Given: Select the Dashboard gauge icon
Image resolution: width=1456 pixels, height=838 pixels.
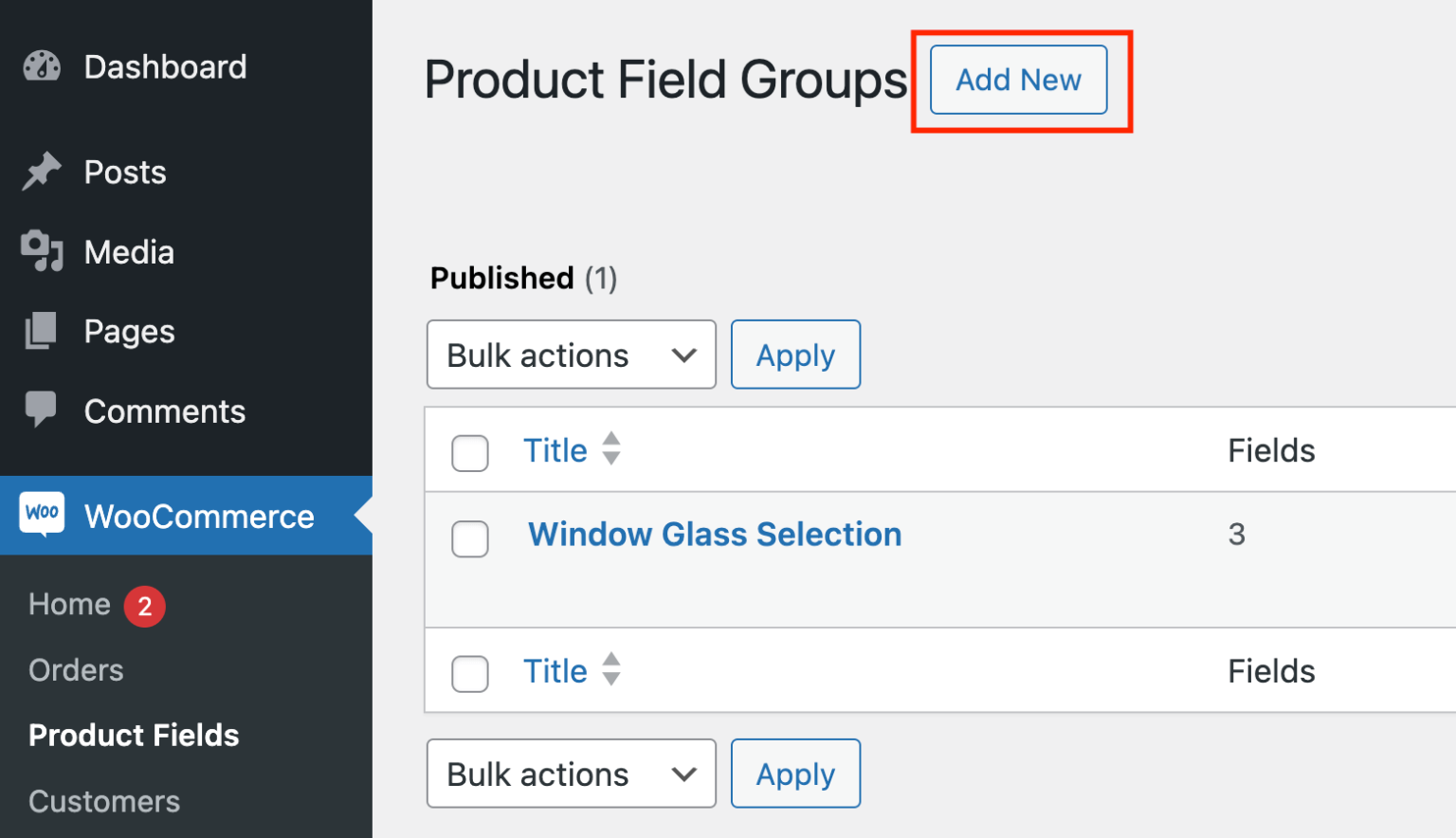Looking at the screenshot, I should click(x=40, y=66).
